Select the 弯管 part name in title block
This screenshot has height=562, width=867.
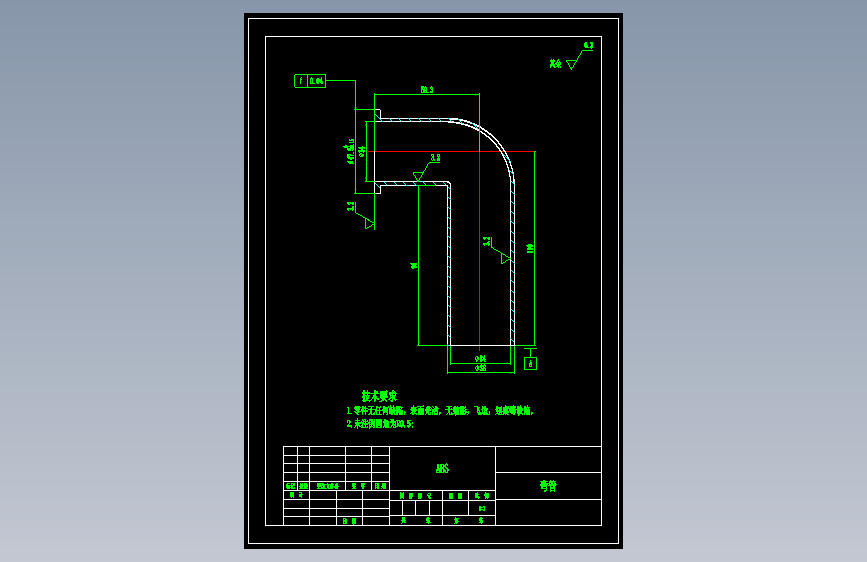548,486
